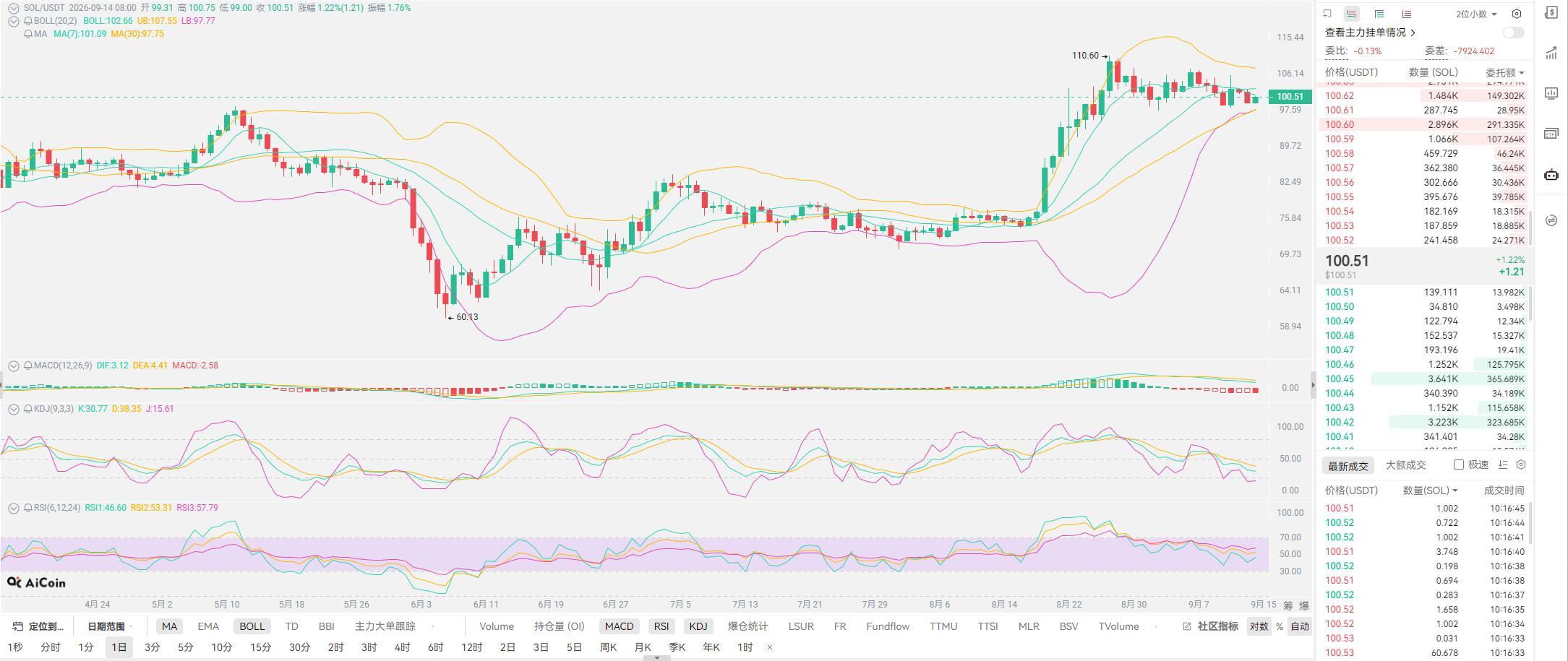
Task: Add the 持仓量 (OI) indicator
Action: 559,626
